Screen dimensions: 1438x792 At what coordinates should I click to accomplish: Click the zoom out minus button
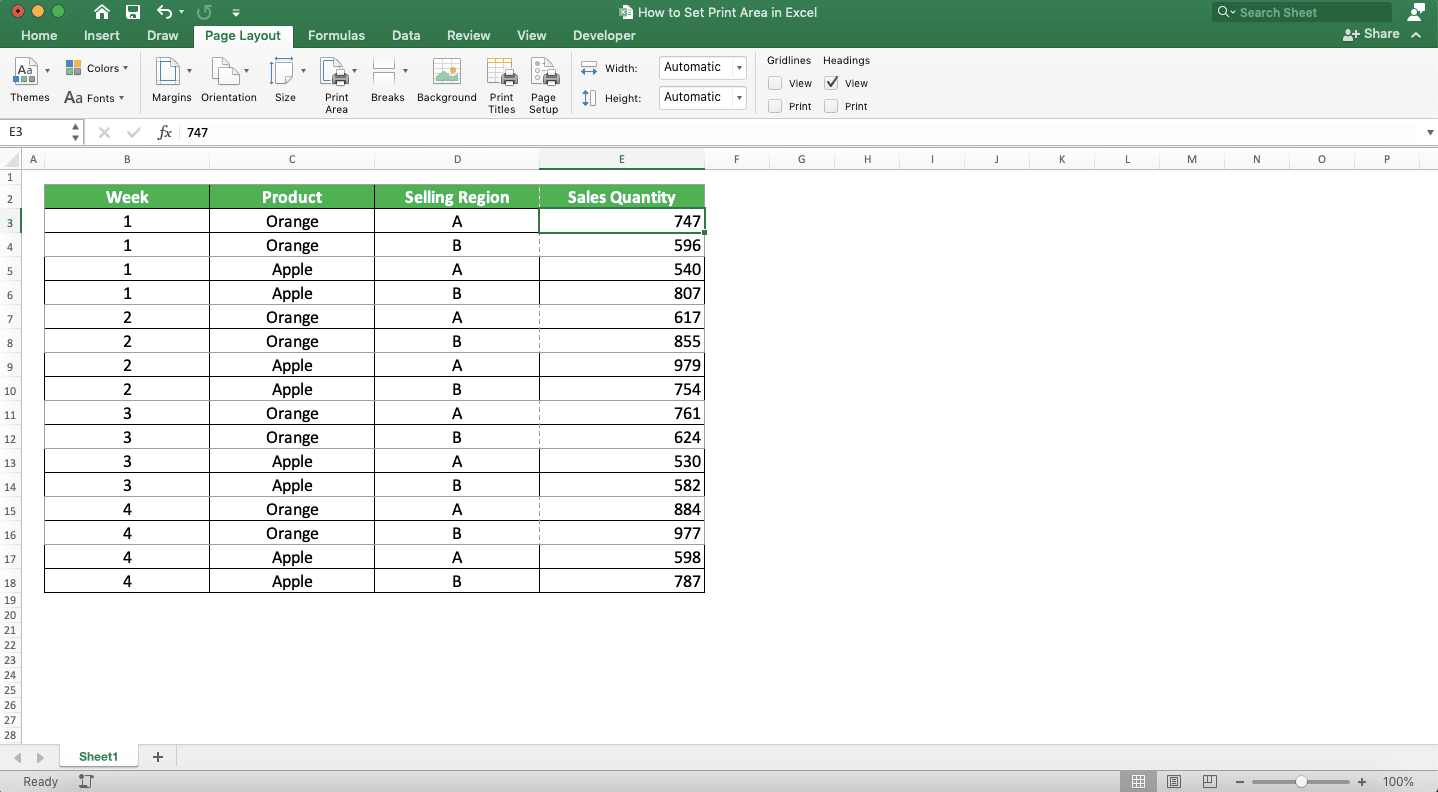tap(1240, 781)
